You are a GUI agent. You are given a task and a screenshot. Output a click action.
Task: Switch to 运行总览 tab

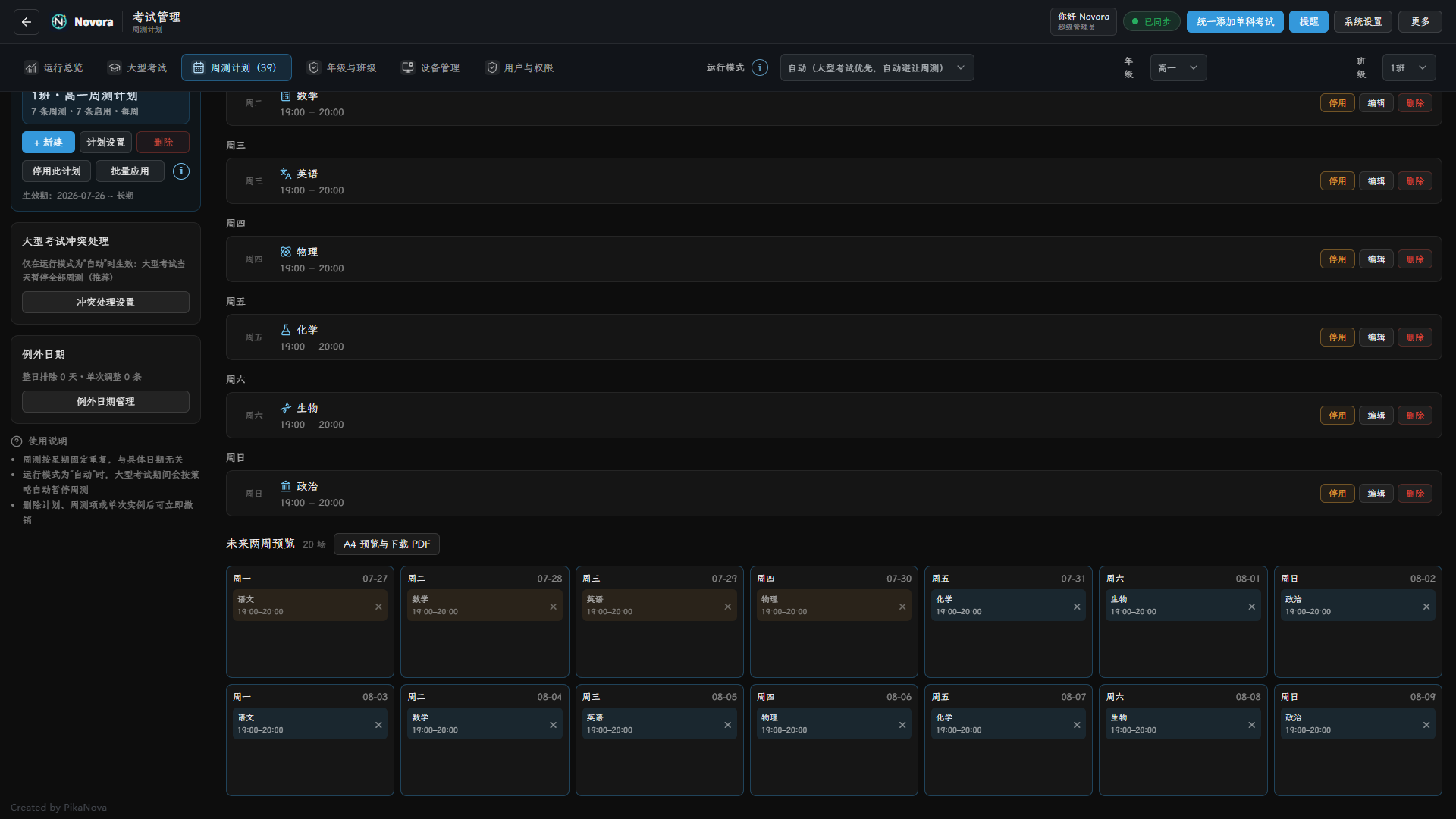coord(53,67)
